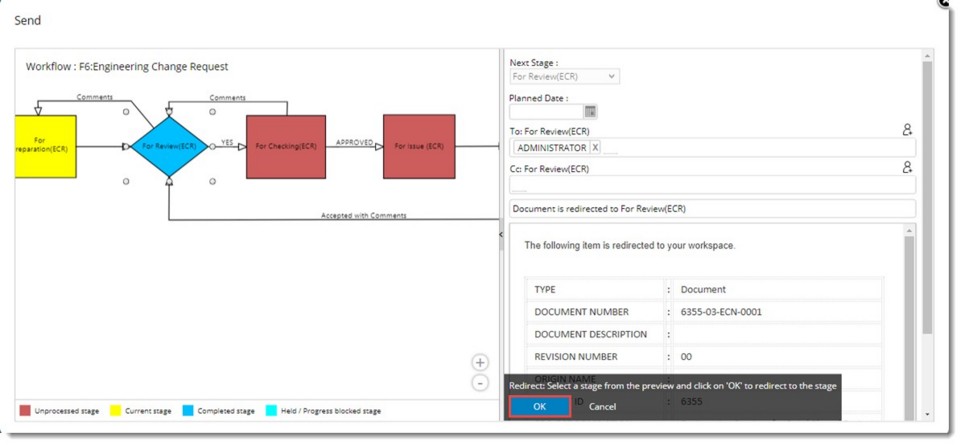Click the message body scrollbar
The image size is (961, 445).
tap(909, 320)
